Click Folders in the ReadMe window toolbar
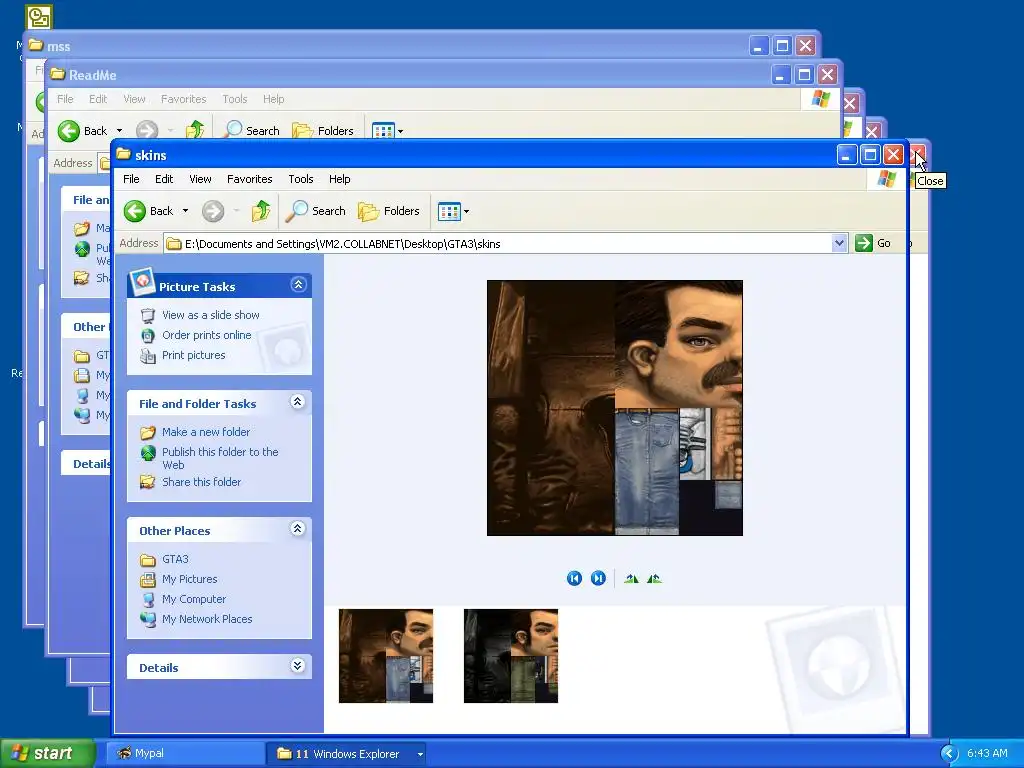Viewport: 1024px width, 768px height. click(x=323, y=131)
